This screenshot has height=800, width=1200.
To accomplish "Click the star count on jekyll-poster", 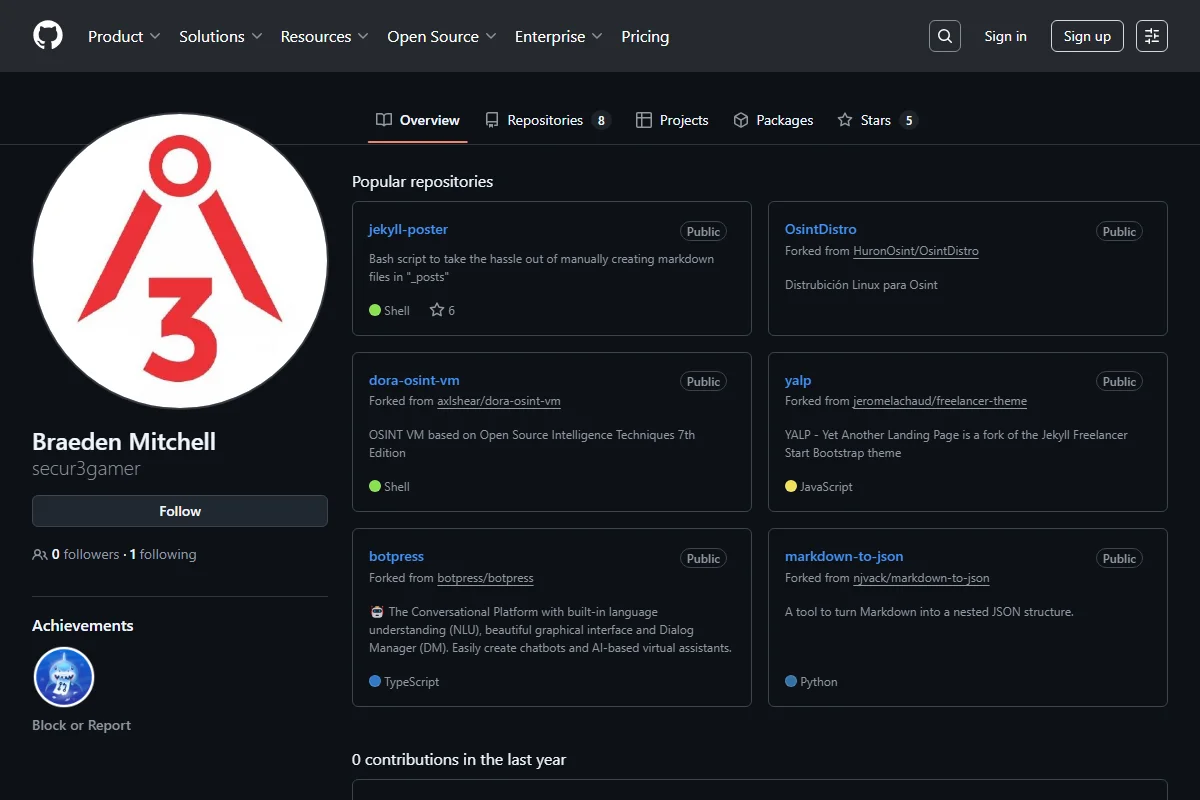I will tap(442, 310).
